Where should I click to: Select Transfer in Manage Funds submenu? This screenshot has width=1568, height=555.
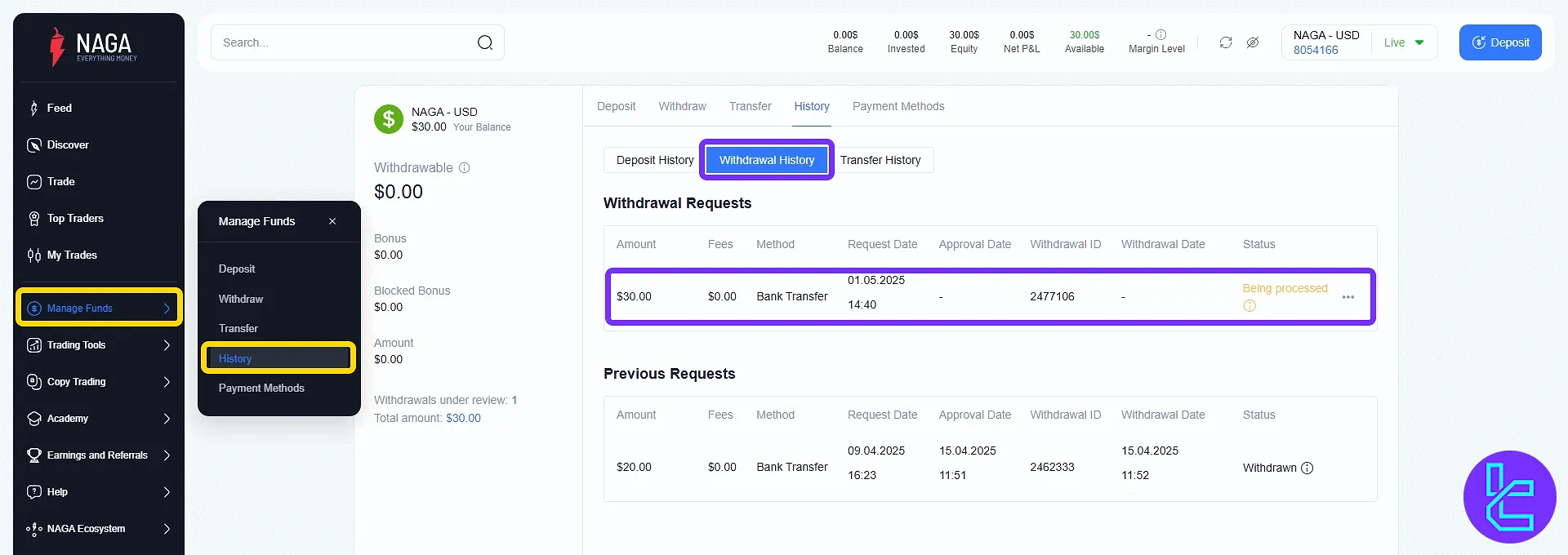(x=238, y=328)
